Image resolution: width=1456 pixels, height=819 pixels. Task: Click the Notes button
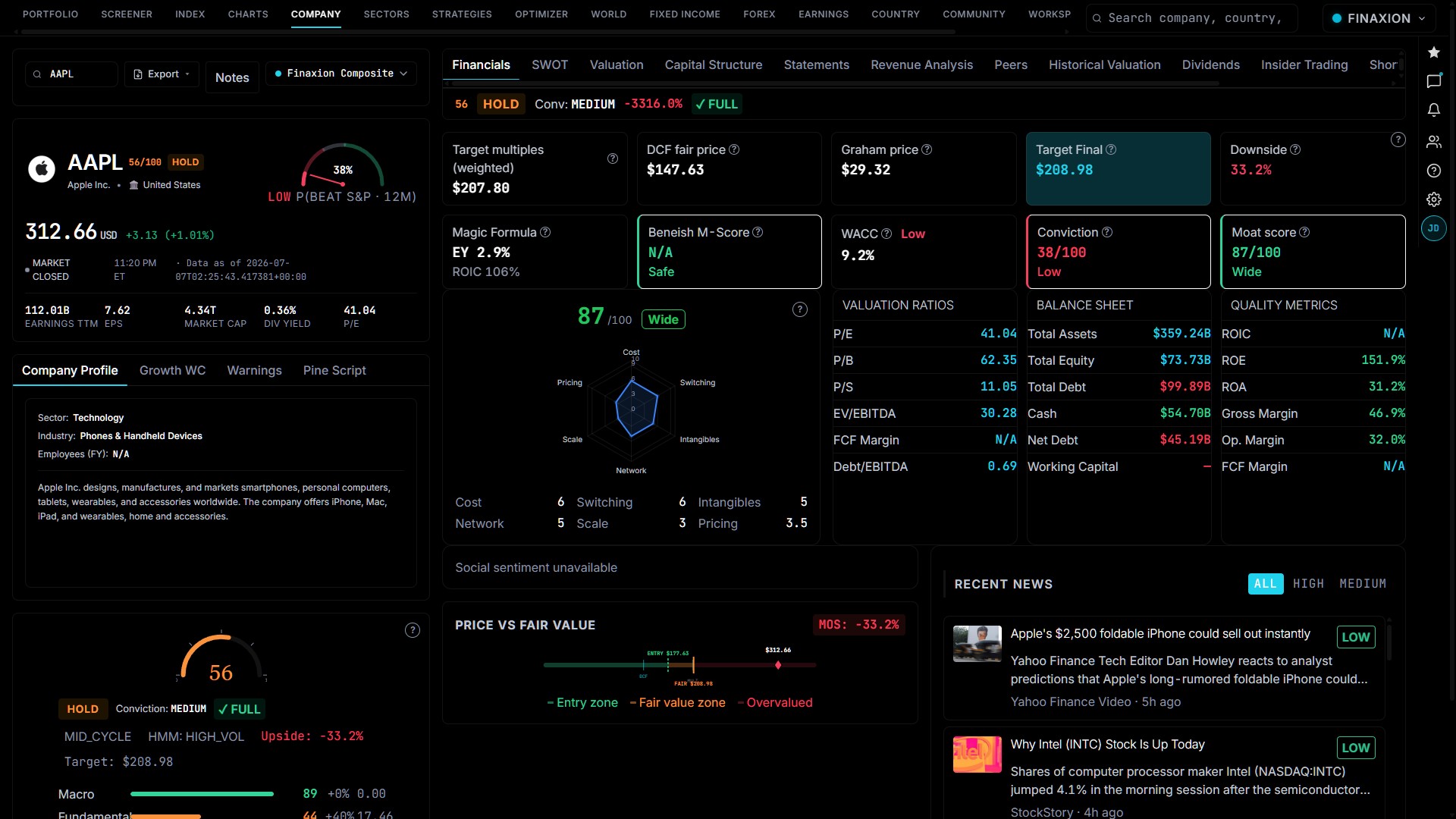[x=232, y=77]
